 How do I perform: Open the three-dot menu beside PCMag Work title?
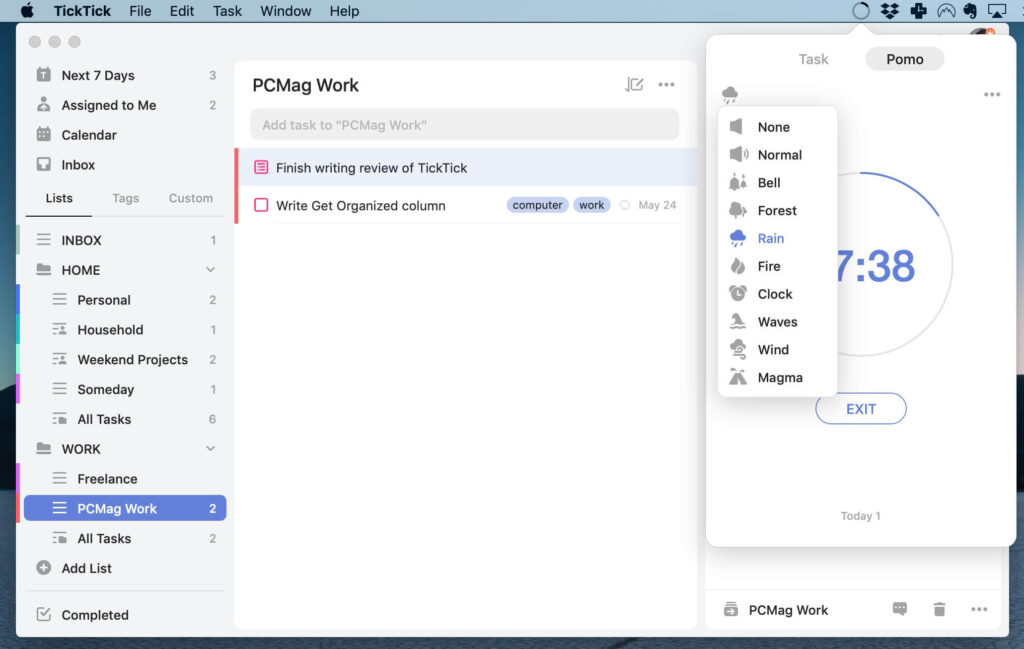(666, 84)
